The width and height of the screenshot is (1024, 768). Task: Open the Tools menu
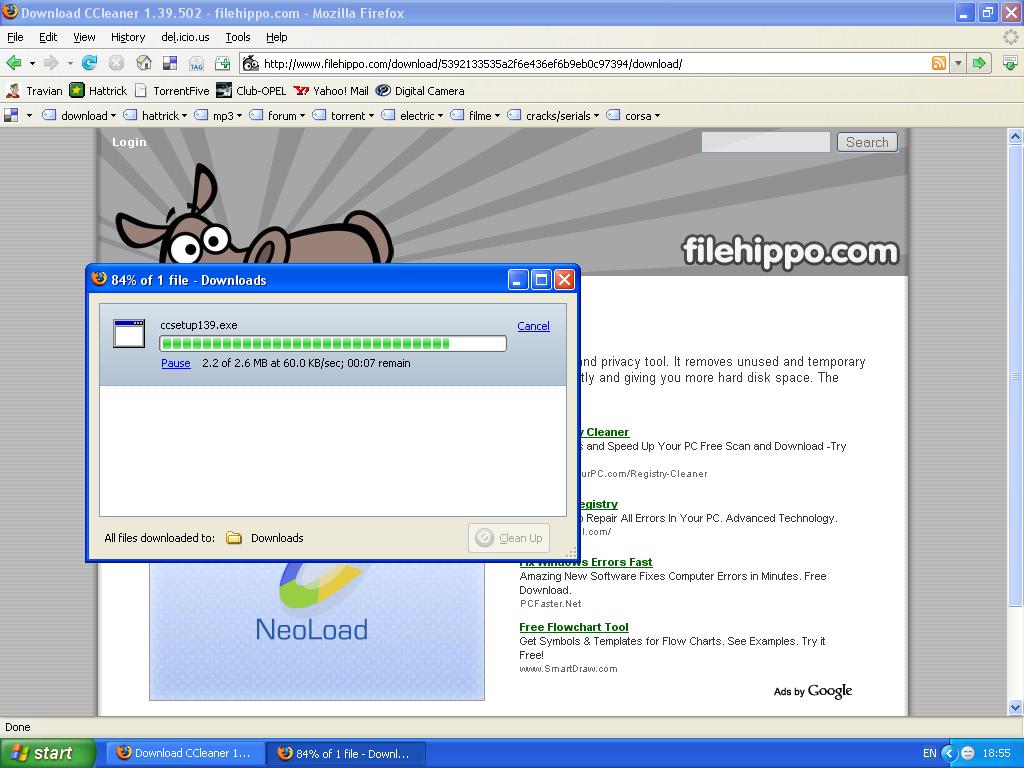click(238, 37)
